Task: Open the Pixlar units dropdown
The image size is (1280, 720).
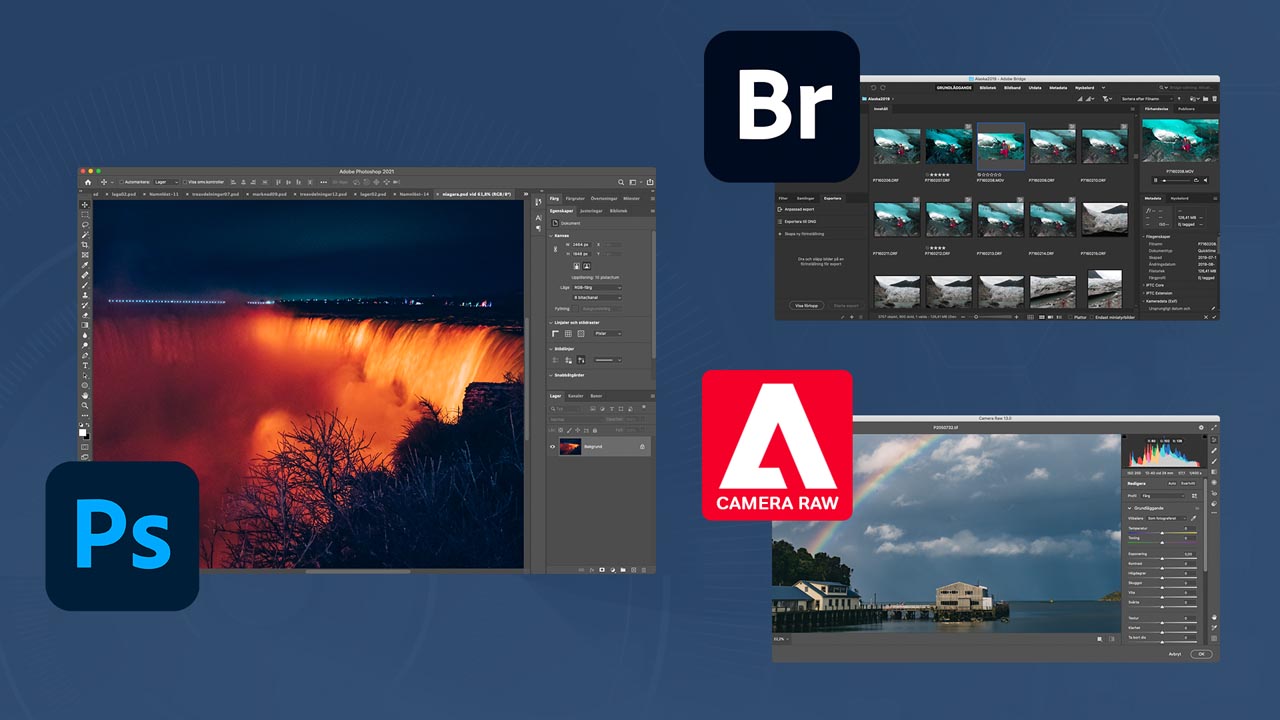Action: coord(608,333)
